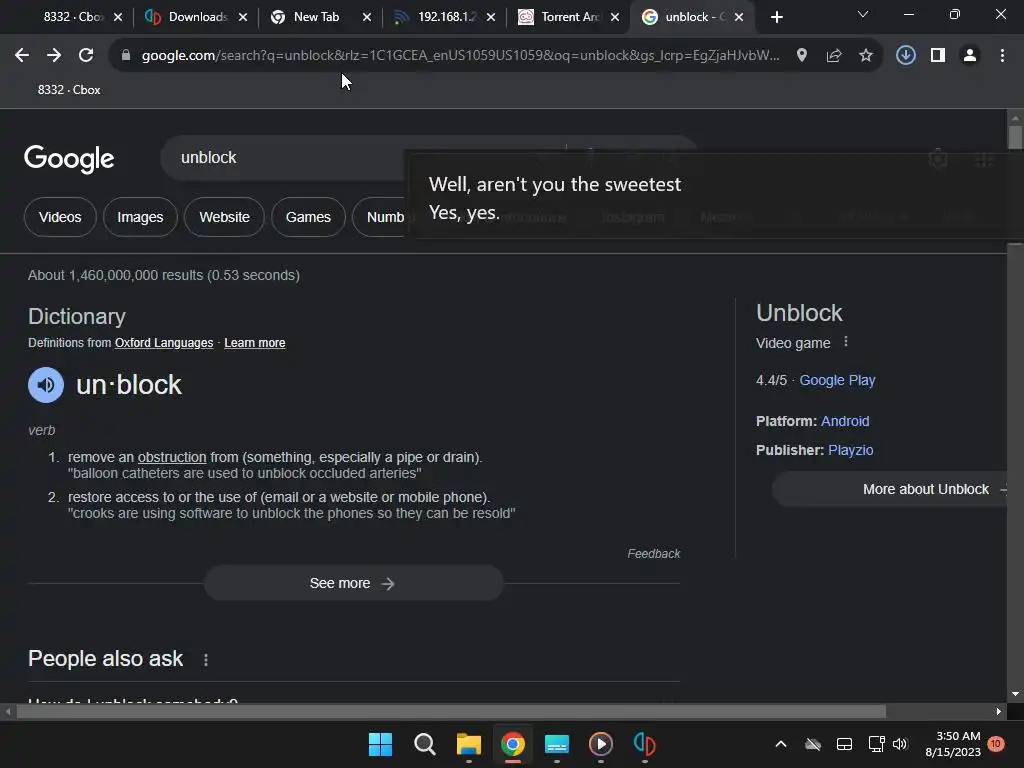Show hidden system tray icons
Image resolution: width=1024 pixels, height=768 pixels.
tap(780, 744)
